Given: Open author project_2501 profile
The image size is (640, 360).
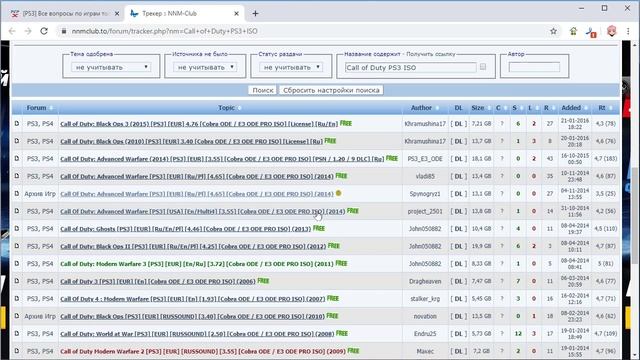Looking at the screenshot, I should tap(425, 211).
